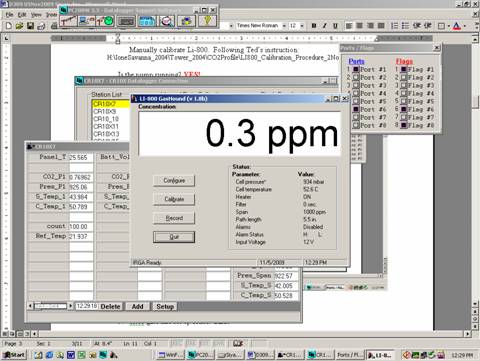Click the Start button on the taskbar
This screenshot has height=361, width=480.
point(15,355)
